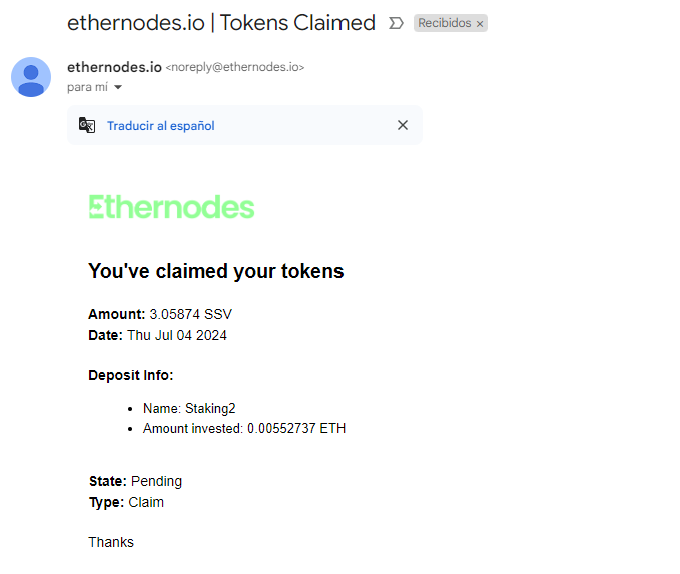Screen dimensions: 680x574
Task: Click the sender's profile avatar
Action: click(31, 77)
